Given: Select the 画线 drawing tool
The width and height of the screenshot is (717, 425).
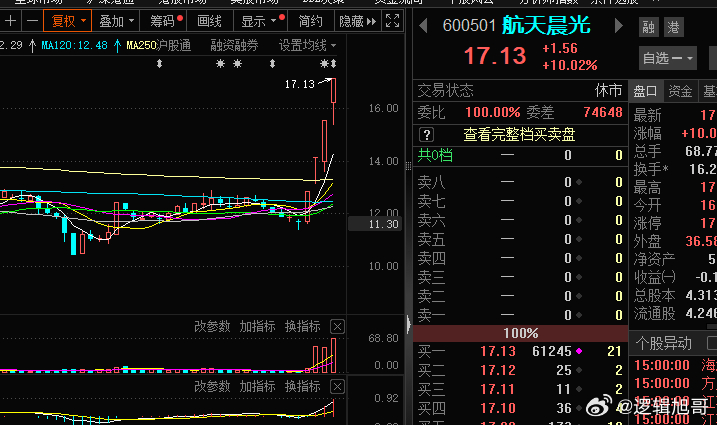Looking at the screenshot, I should coord(209,21).
